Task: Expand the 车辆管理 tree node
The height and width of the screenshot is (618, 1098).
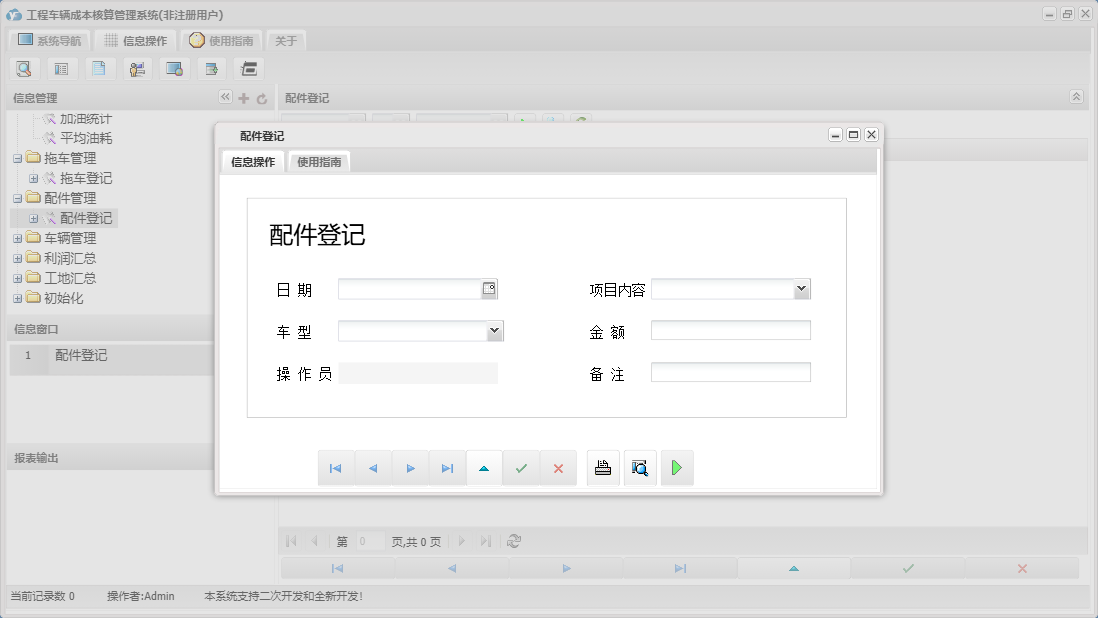Action: click(17, 238)
